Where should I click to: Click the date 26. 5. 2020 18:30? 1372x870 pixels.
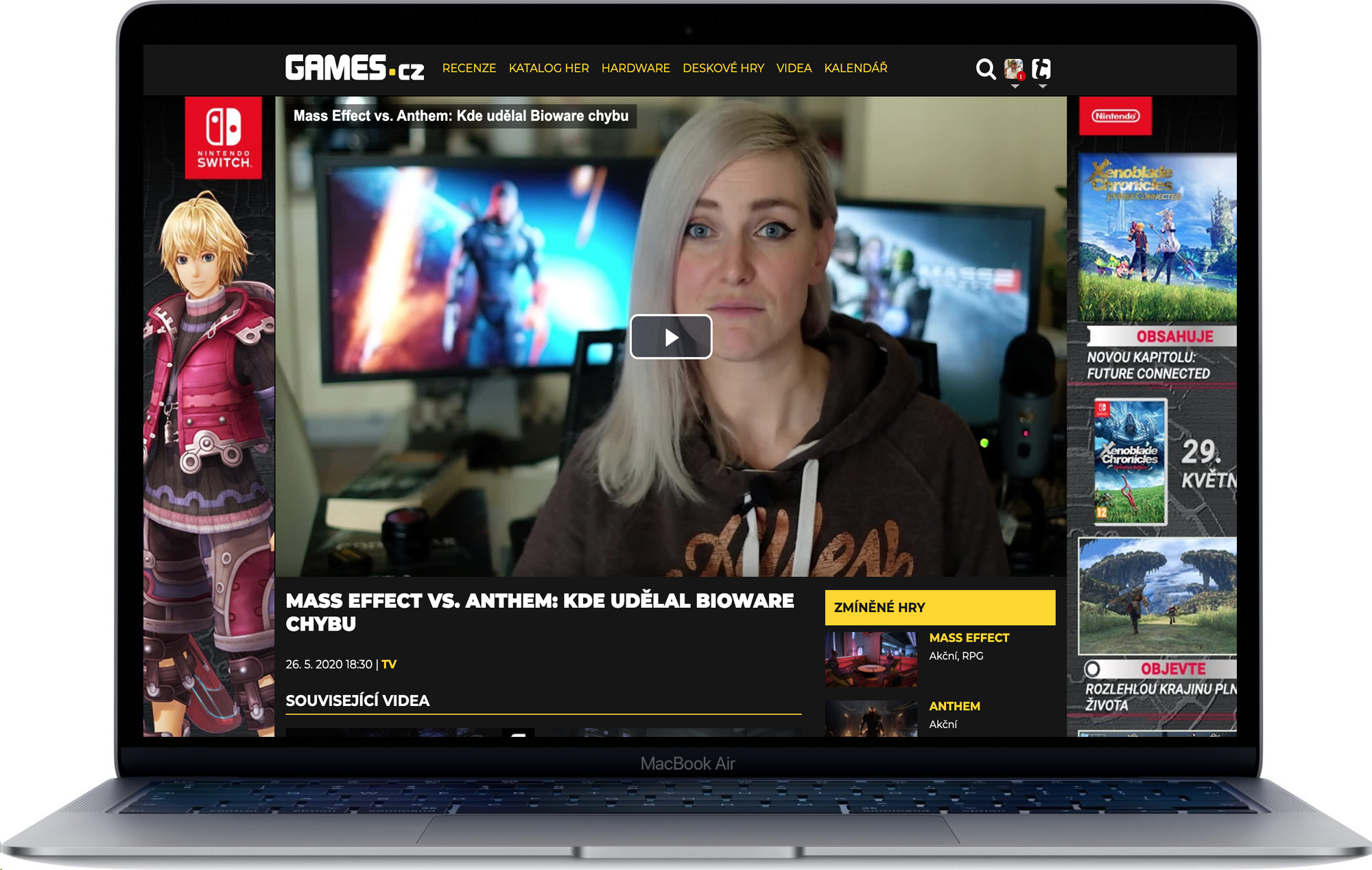[329, 664]
